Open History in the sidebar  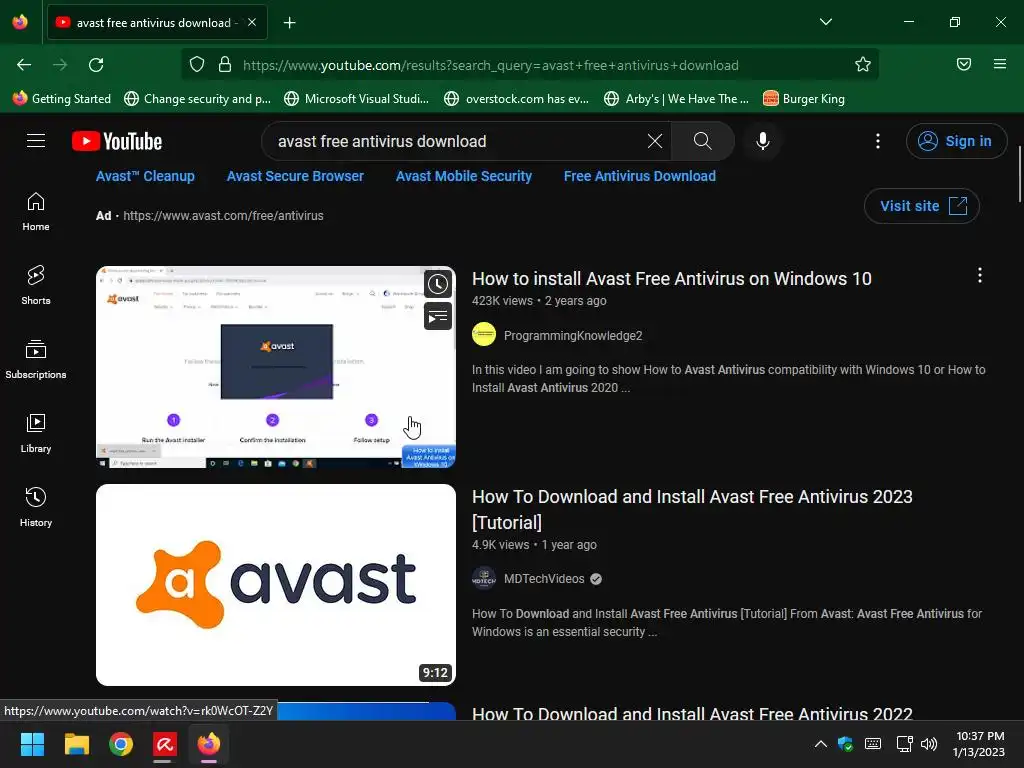tap(36, 507)
